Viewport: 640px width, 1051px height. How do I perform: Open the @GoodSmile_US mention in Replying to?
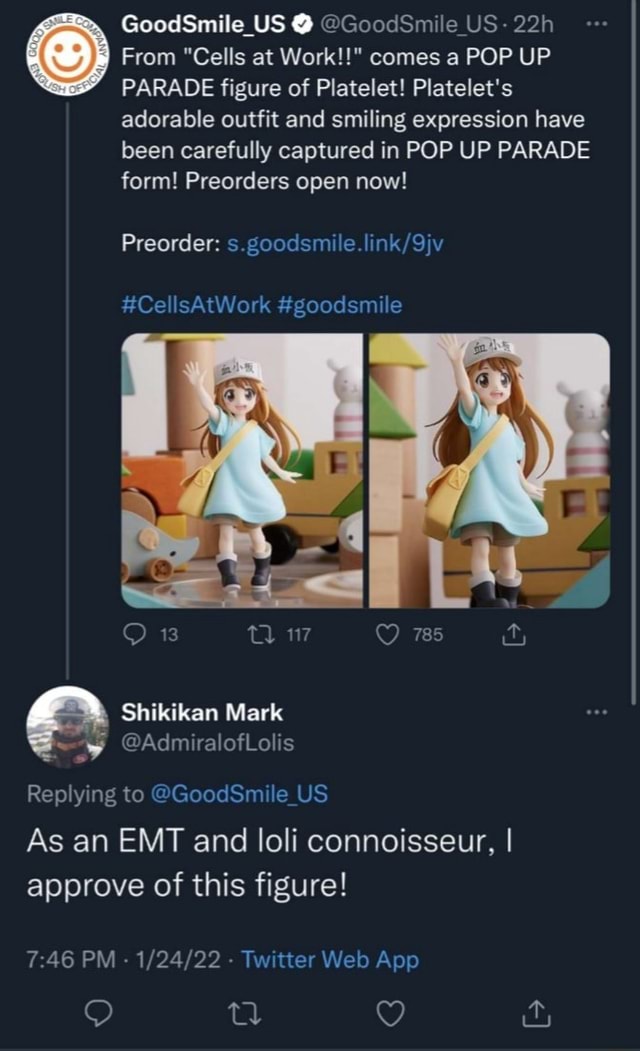click(238, 795)
